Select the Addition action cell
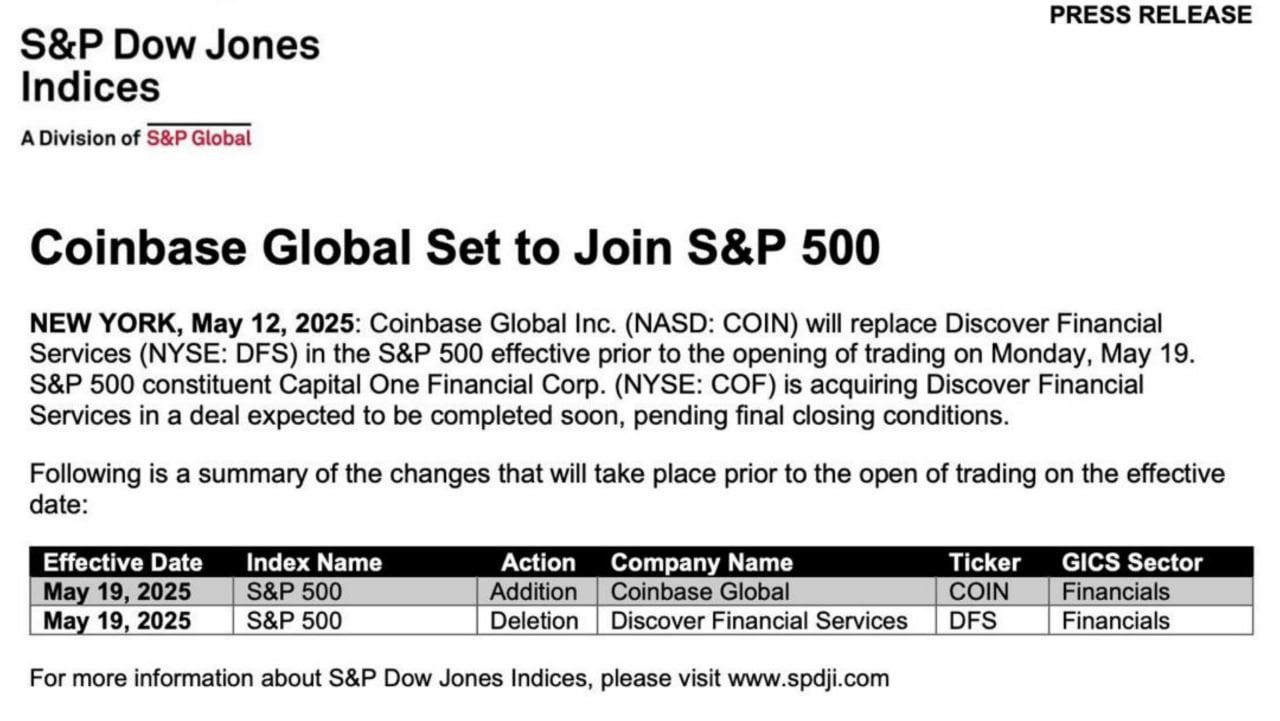The image size is (1280, 721). (533, 591)
